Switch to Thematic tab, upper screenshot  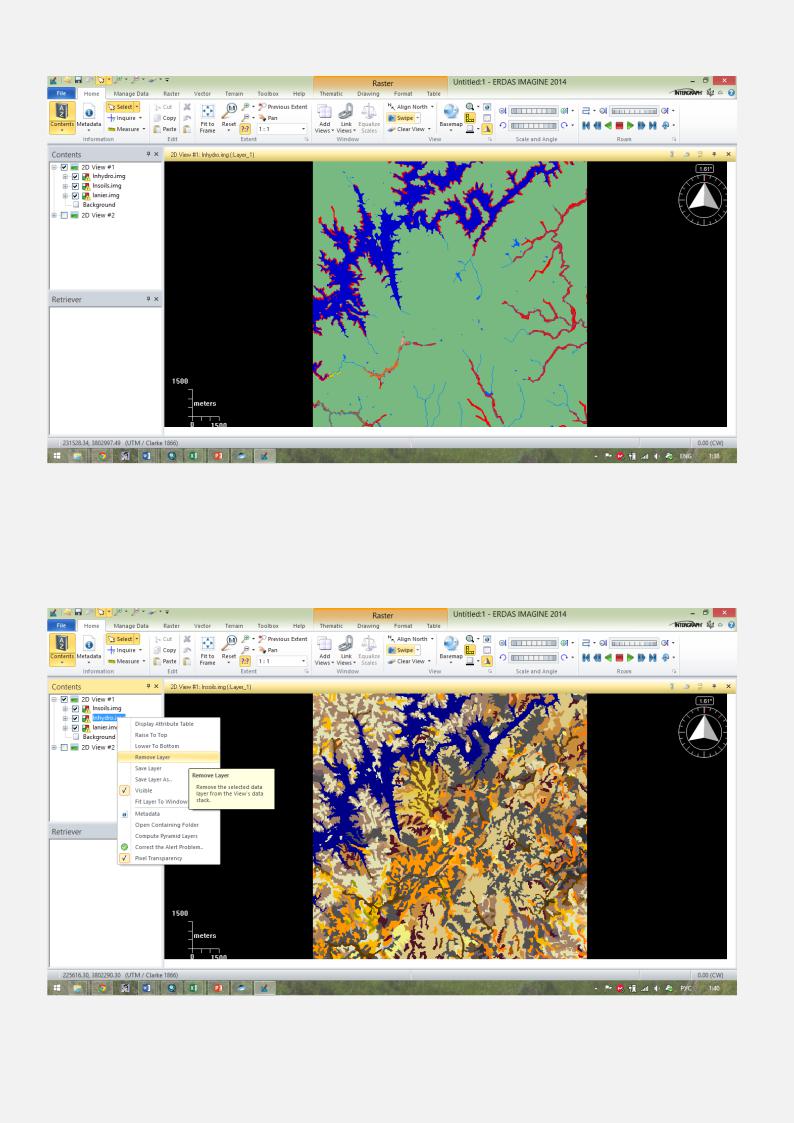click(331, 94)
